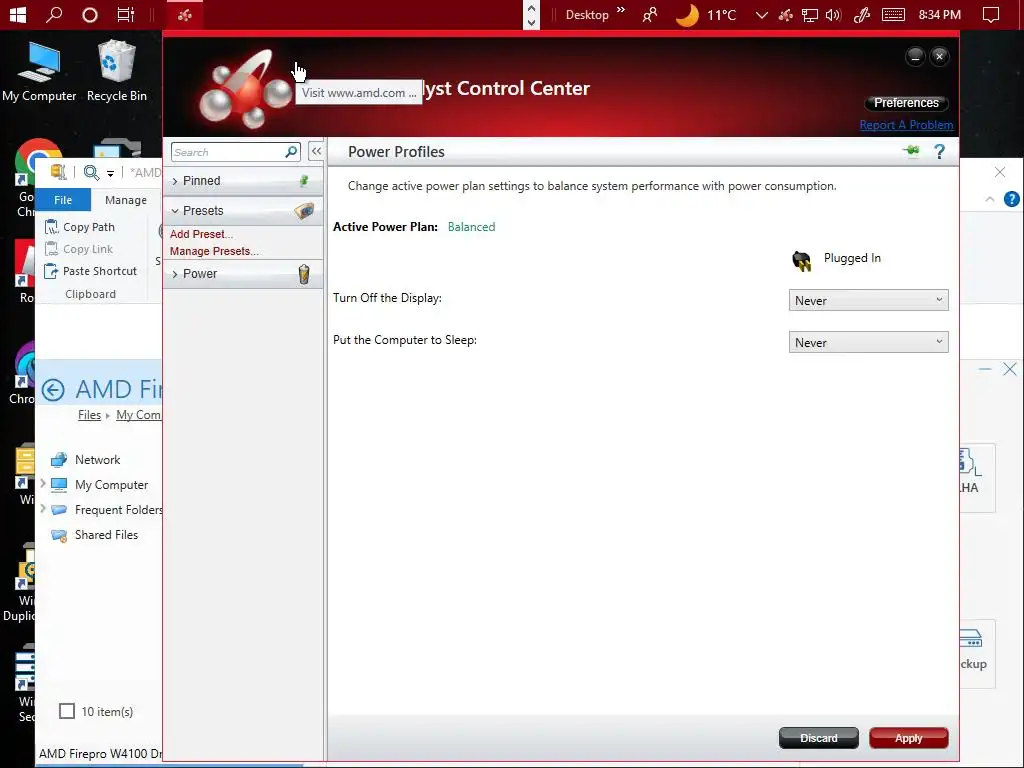
Task: Click the 8:34 PM clock
Action: (x=939, y=14)
